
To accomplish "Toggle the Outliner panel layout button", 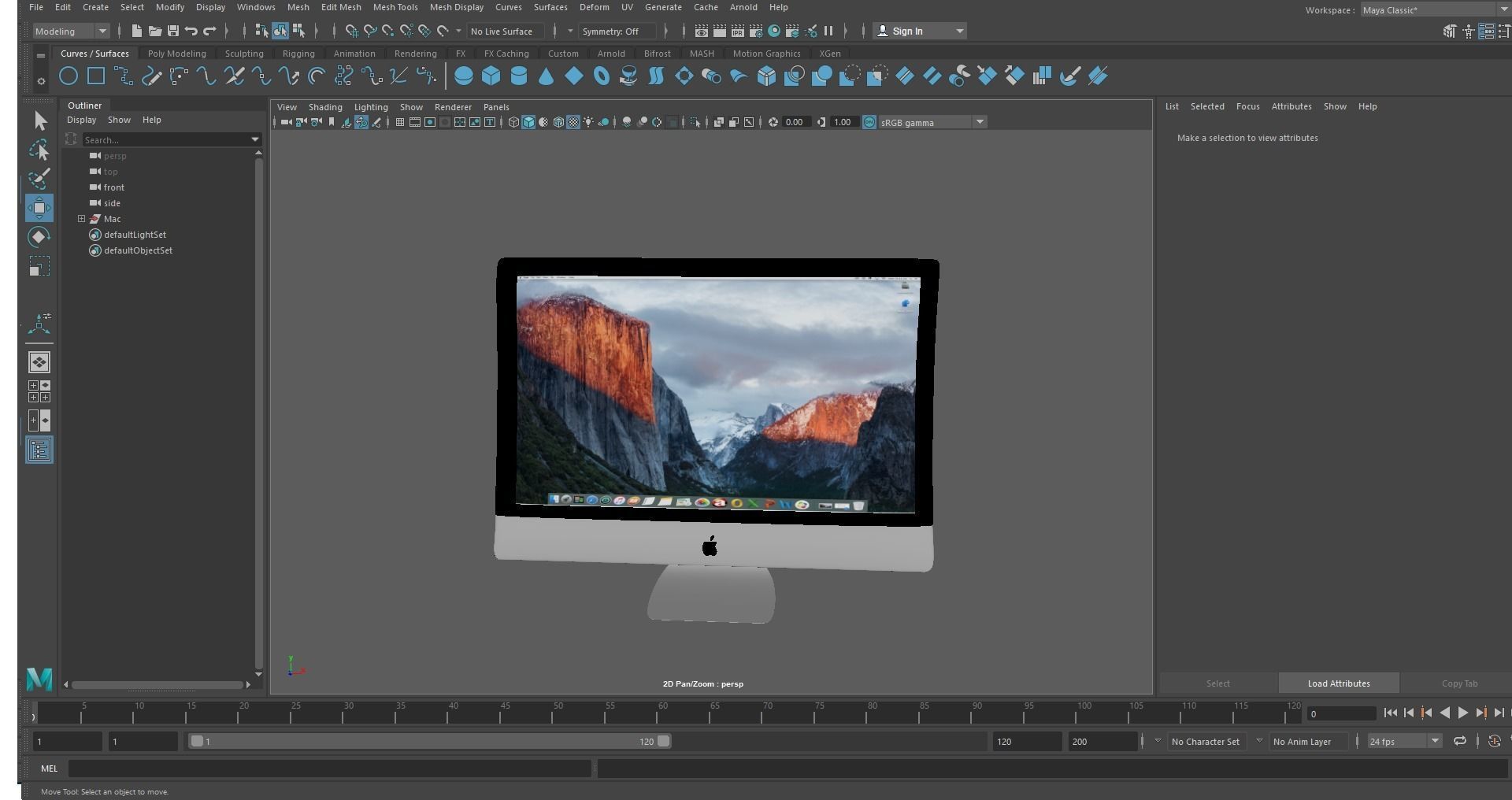I will pyautogui.click(x=39, y=450).
